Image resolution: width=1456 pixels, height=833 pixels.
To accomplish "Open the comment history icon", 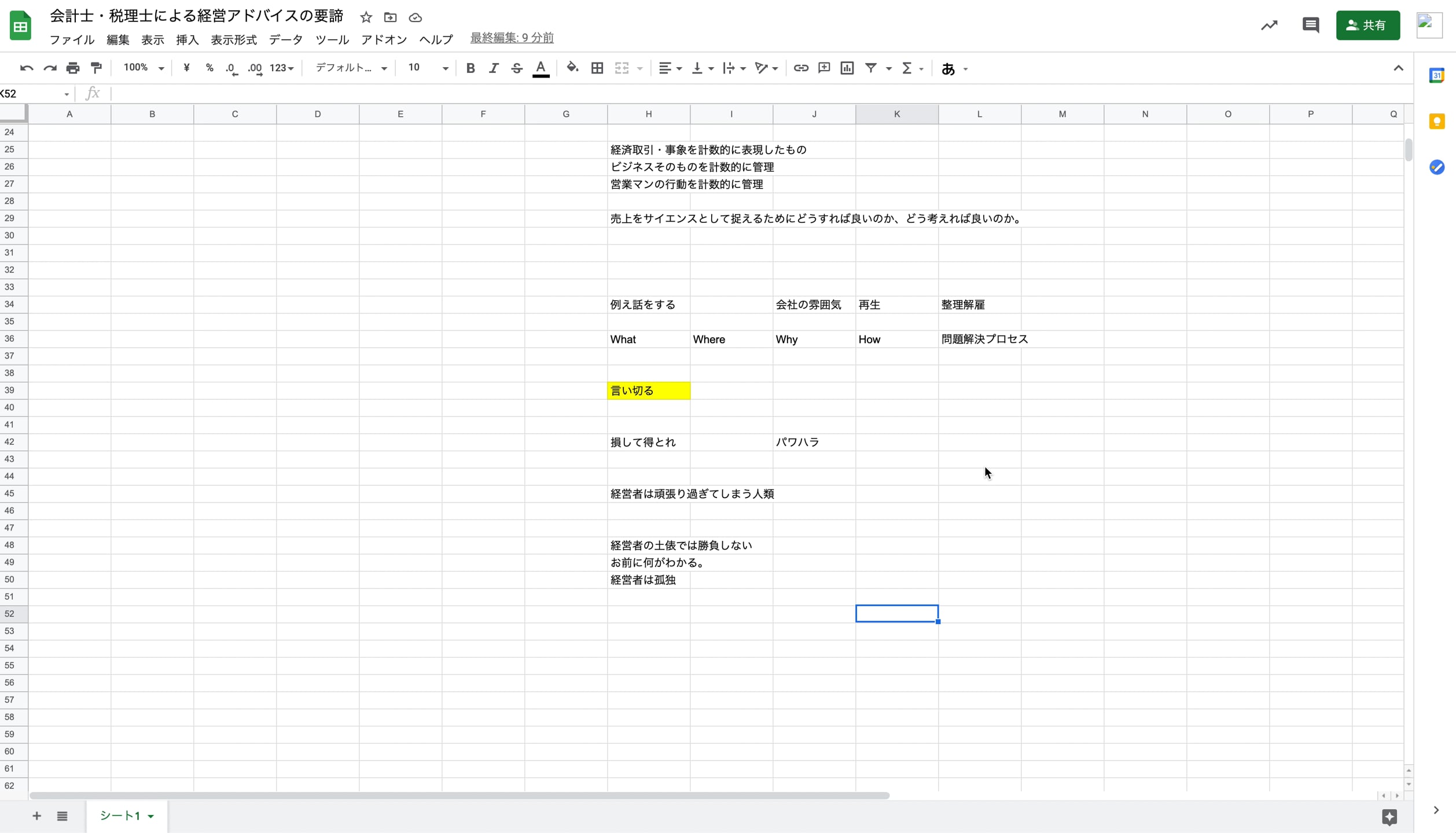I will click(1310, 25).
